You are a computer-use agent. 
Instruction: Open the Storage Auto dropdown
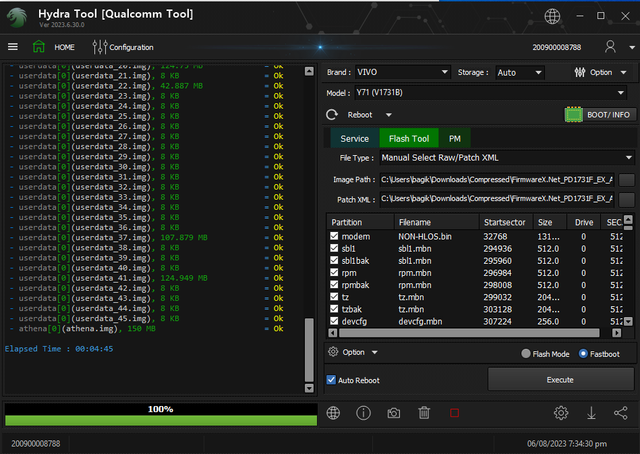(x=520, y=73)
